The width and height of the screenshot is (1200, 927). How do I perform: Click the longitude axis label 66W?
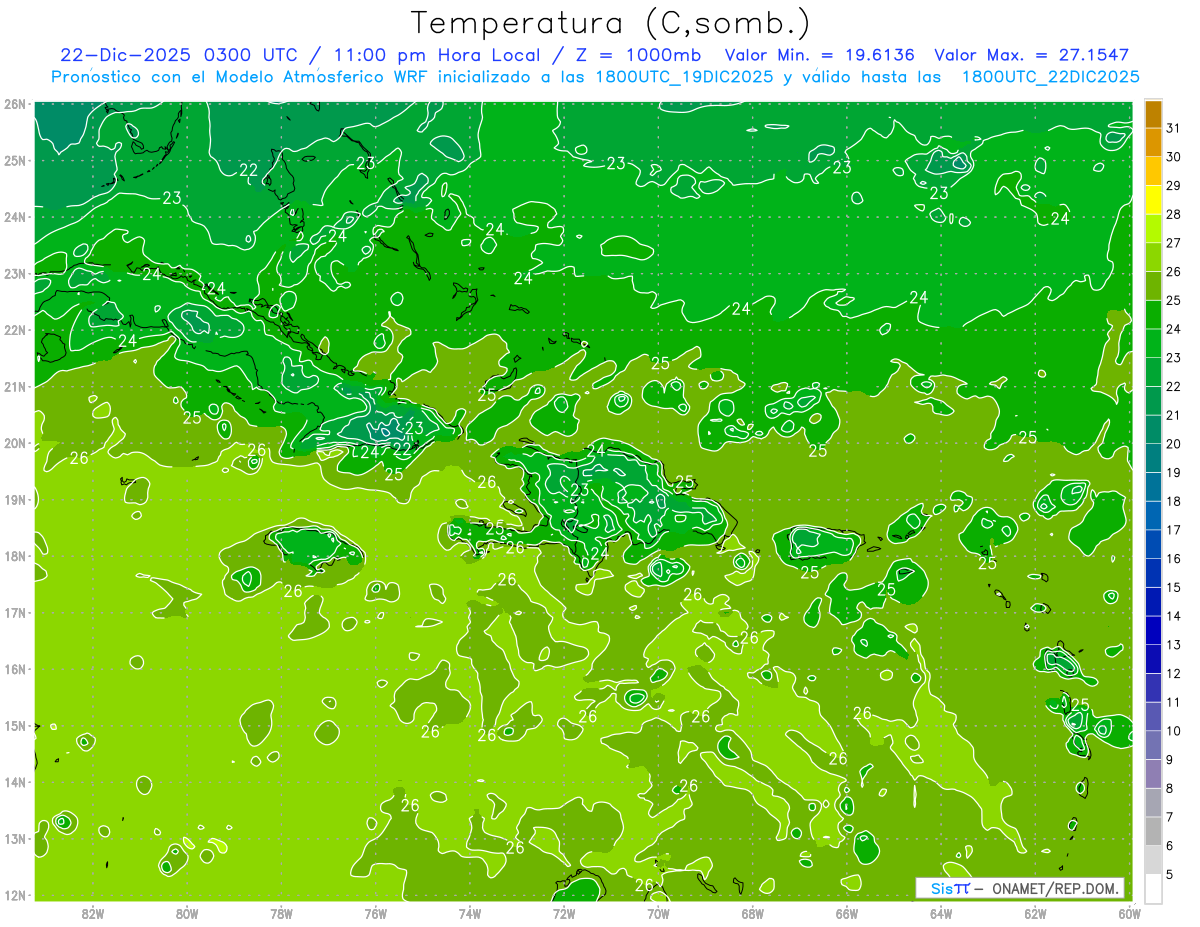point(847,912)
